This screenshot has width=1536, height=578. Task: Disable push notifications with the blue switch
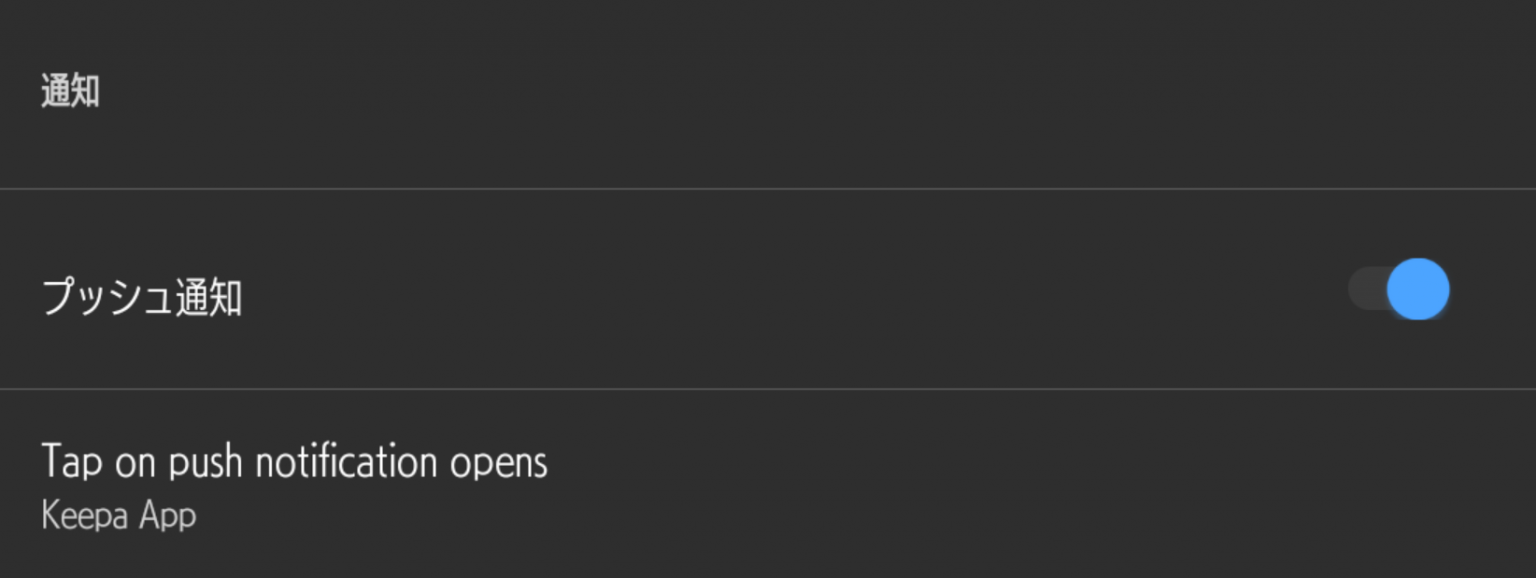tap(1399, 289)
